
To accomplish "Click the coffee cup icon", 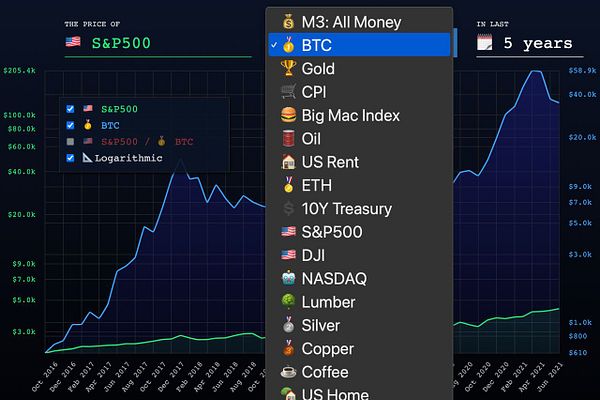I will 288,372.
